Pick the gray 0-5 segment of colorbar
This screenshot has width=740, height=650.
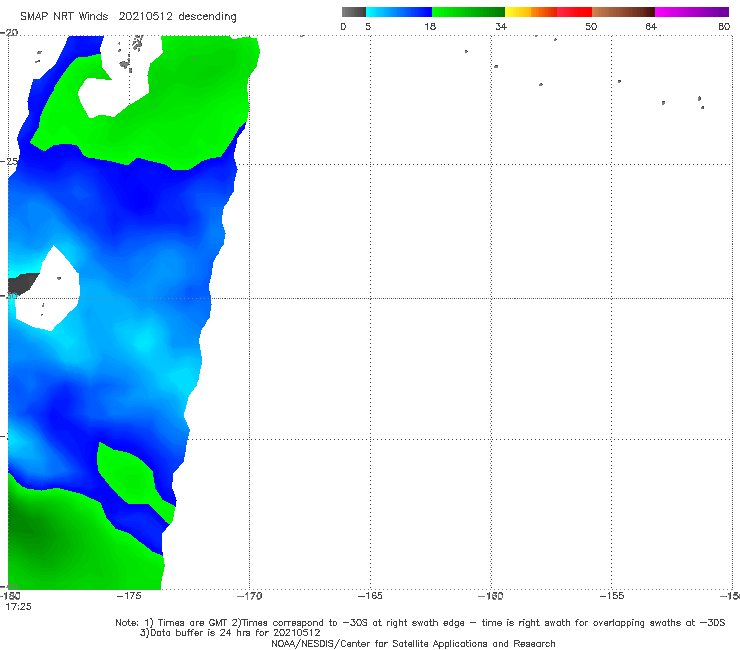(x=354, y=12)
